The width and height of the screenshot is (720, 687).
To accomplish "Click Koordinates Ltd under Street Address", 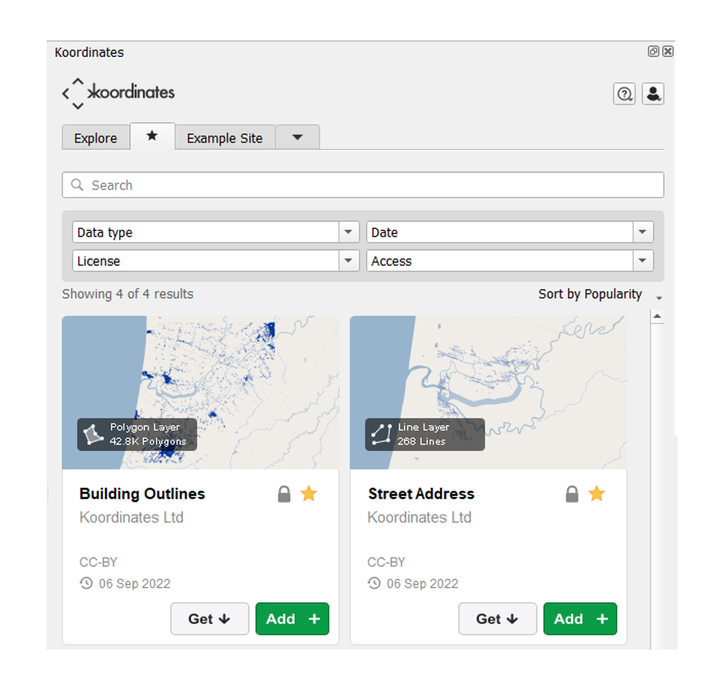I will [419, 518].
